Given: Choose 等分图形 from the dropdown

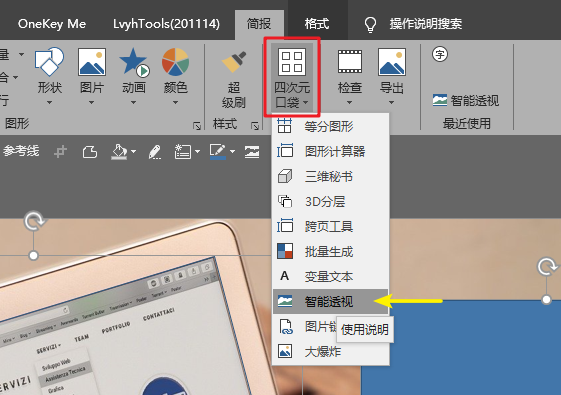Looking at the screenshot, I should [x=330, y=126].
